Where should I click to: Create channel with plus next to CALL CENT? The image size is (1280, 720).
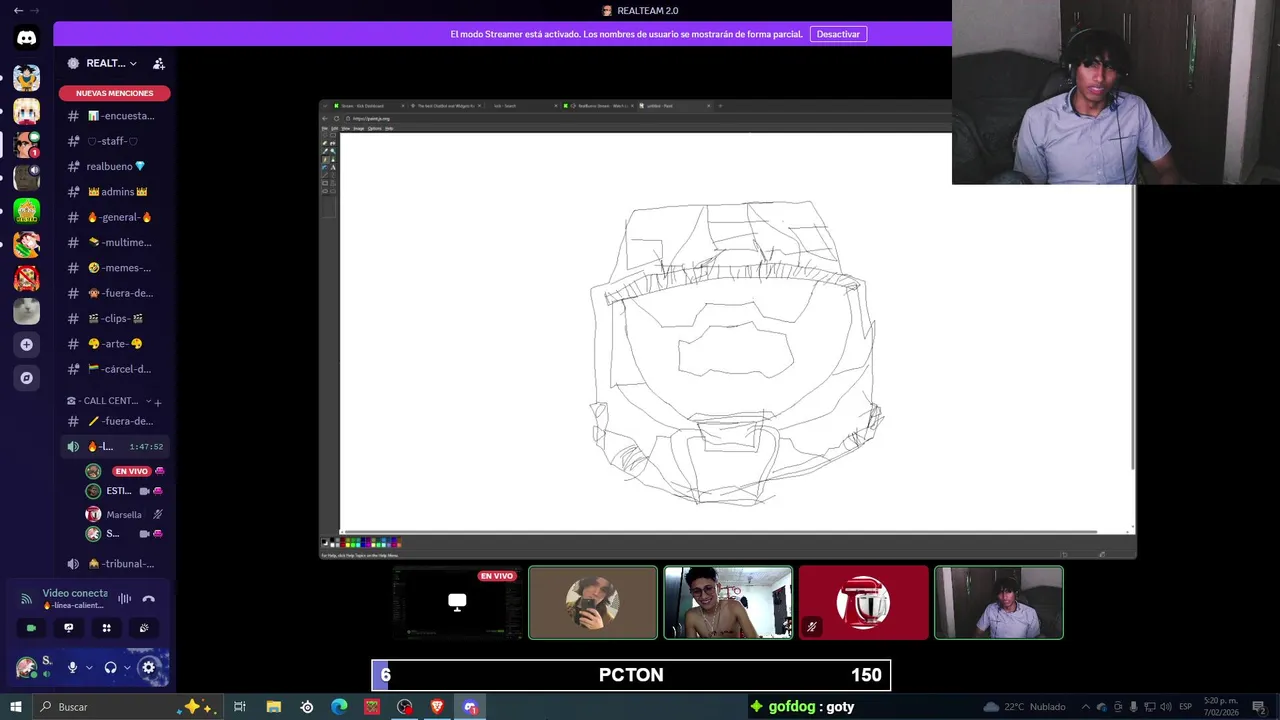click(x=157, y=402)
